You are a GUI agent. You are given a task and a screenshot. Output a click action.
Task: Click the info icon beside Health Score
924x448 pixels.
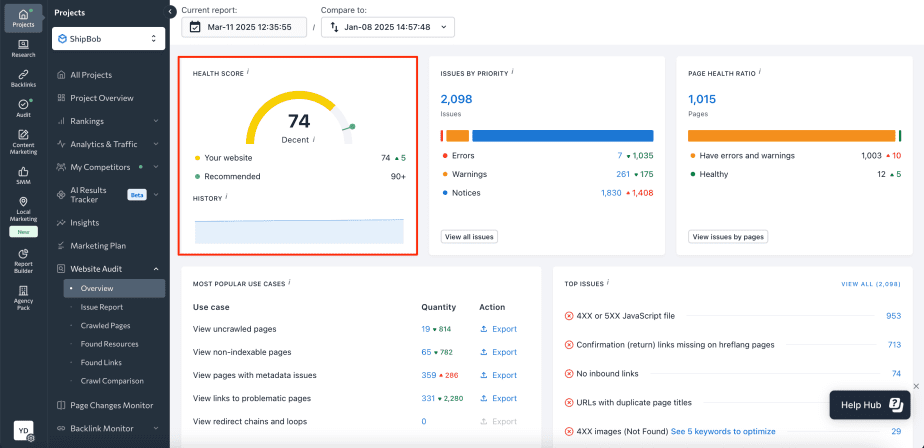[x=248, y=72]
